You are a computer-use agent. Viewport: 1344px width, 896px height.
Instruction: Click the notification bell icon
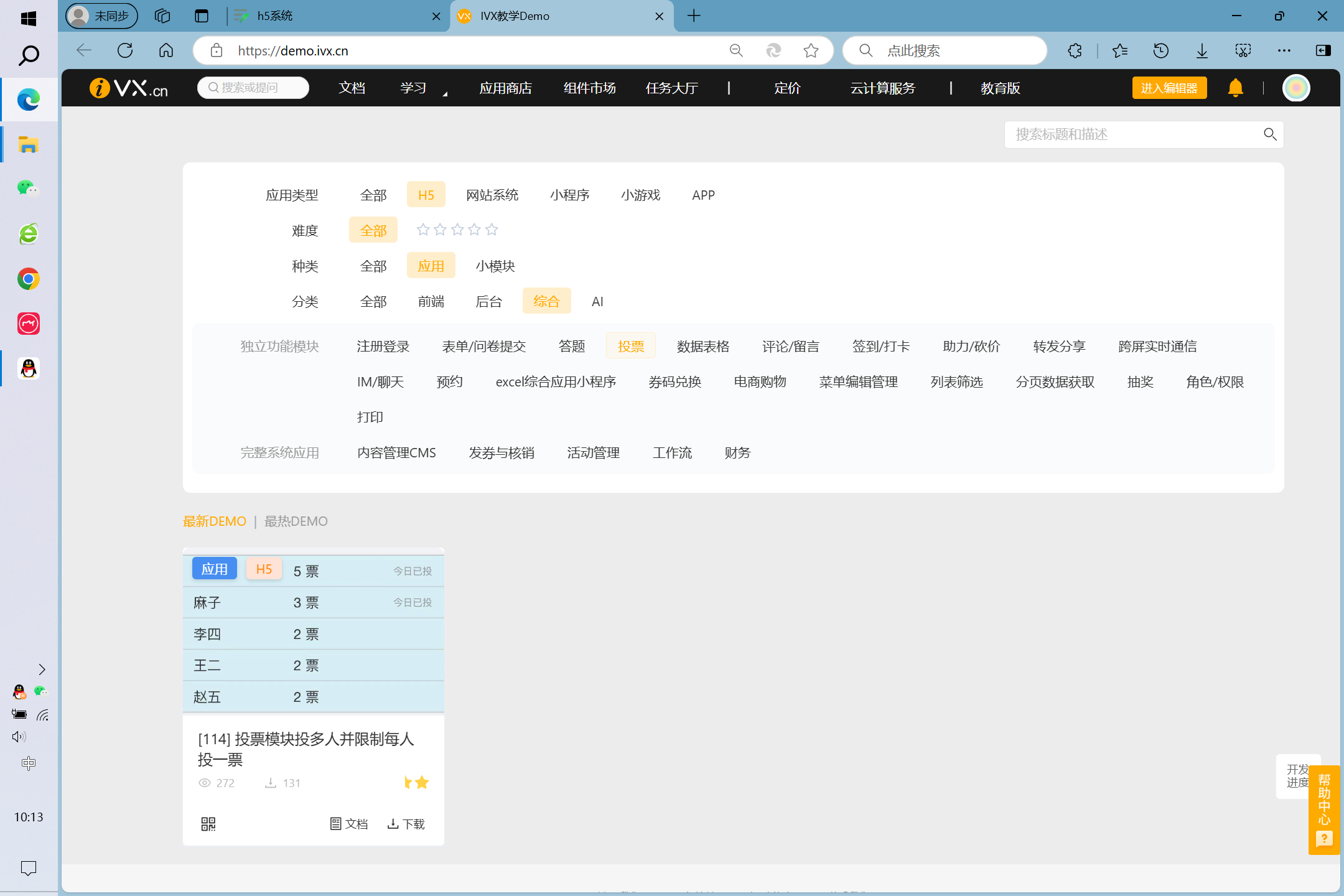pyautogui.click(x=1236, y=88)
